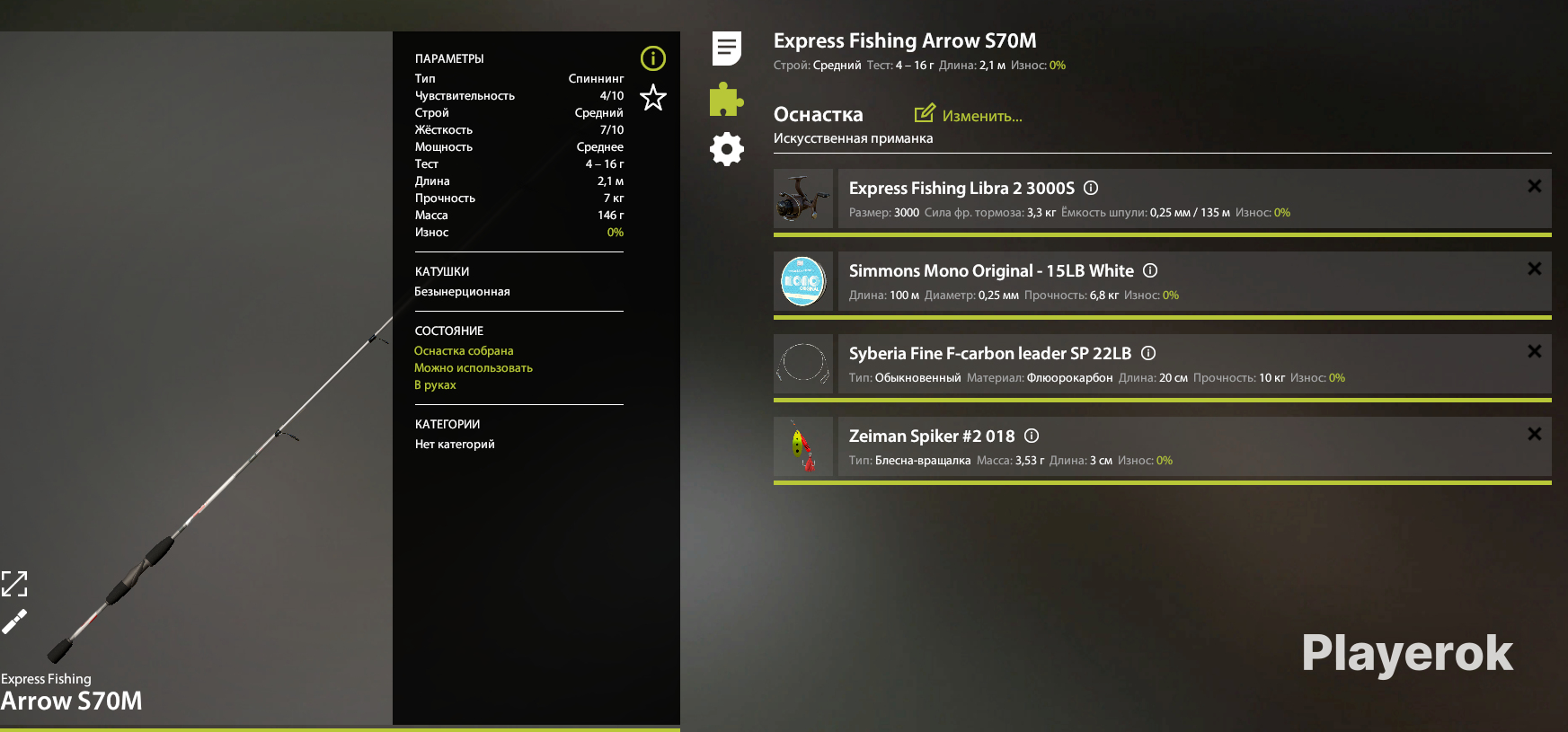Show info for Syberia Fine F-carbon leader

click(x=1148, y=353)
